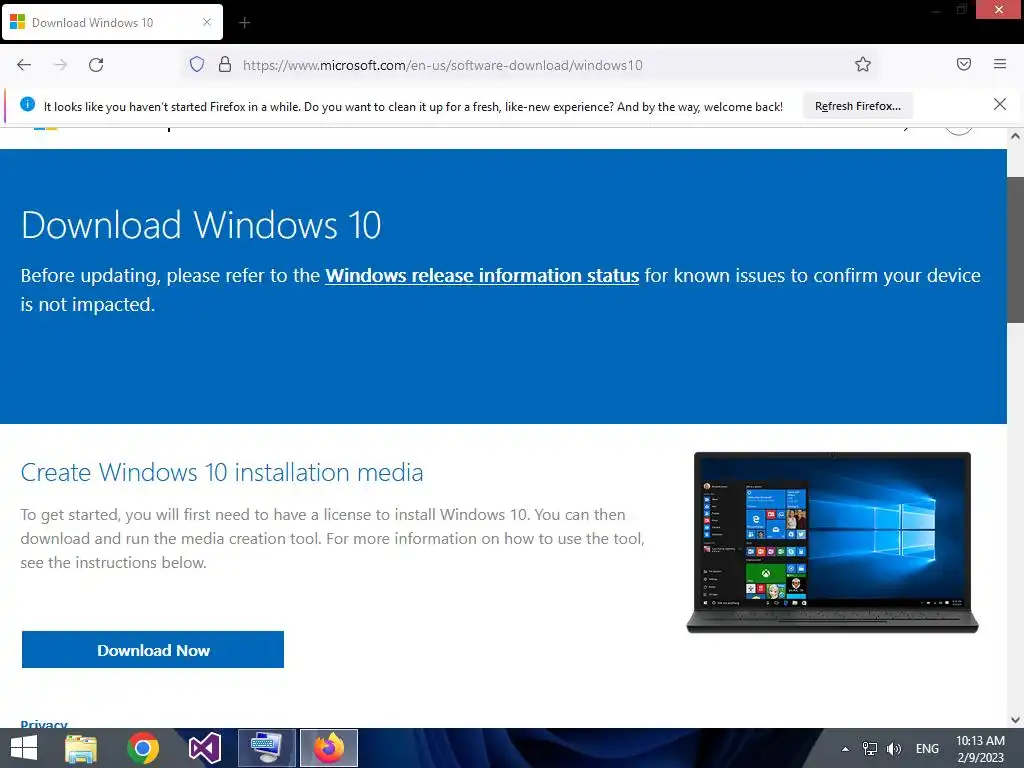The image size is (1024, 768).
Task: Open the Firefox application menu
Action: pyautogui.click(x=1000, y=64)
